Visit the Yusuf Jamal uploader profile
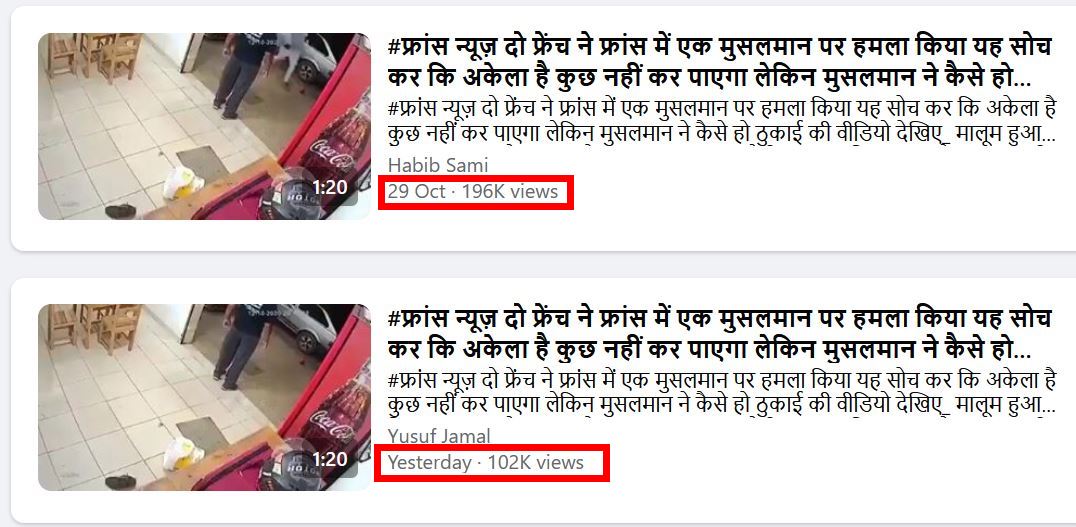This screenshot has height=527, width=1076. pyautogui.click(x=439, y=436)
